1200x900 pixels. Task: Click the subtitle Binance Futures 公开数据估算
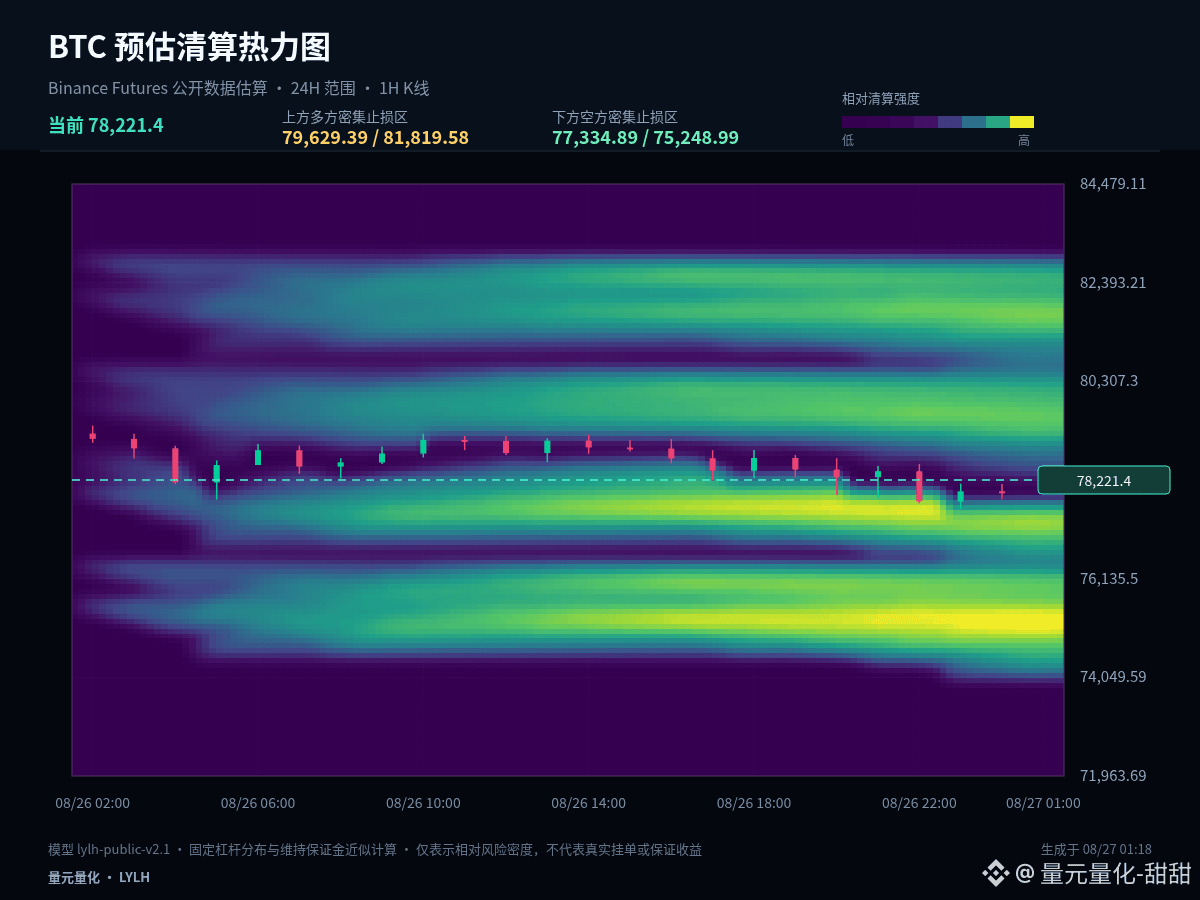click(158, 88)
